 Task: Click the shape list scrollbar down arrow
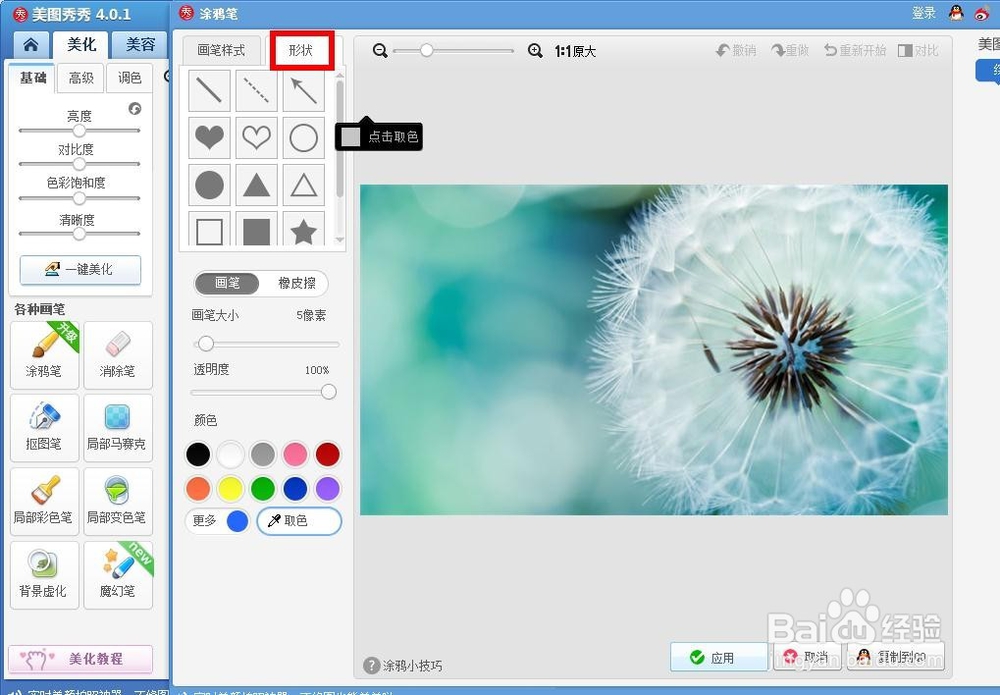[340, 240]
